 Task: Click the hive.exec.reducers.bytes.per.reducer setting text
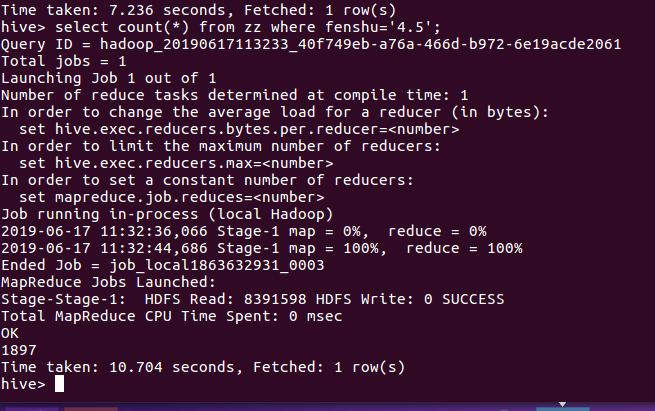[x=240, y=129]
